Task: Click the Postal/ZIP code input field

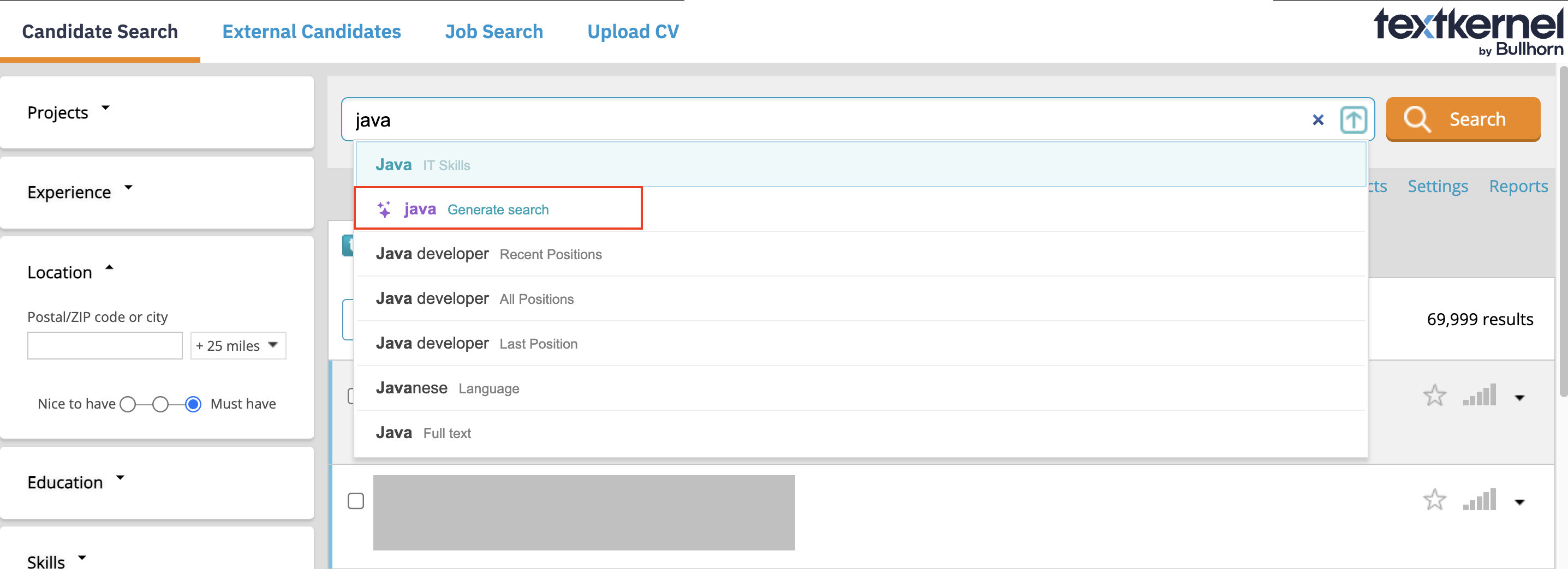Action: [104, 345]
